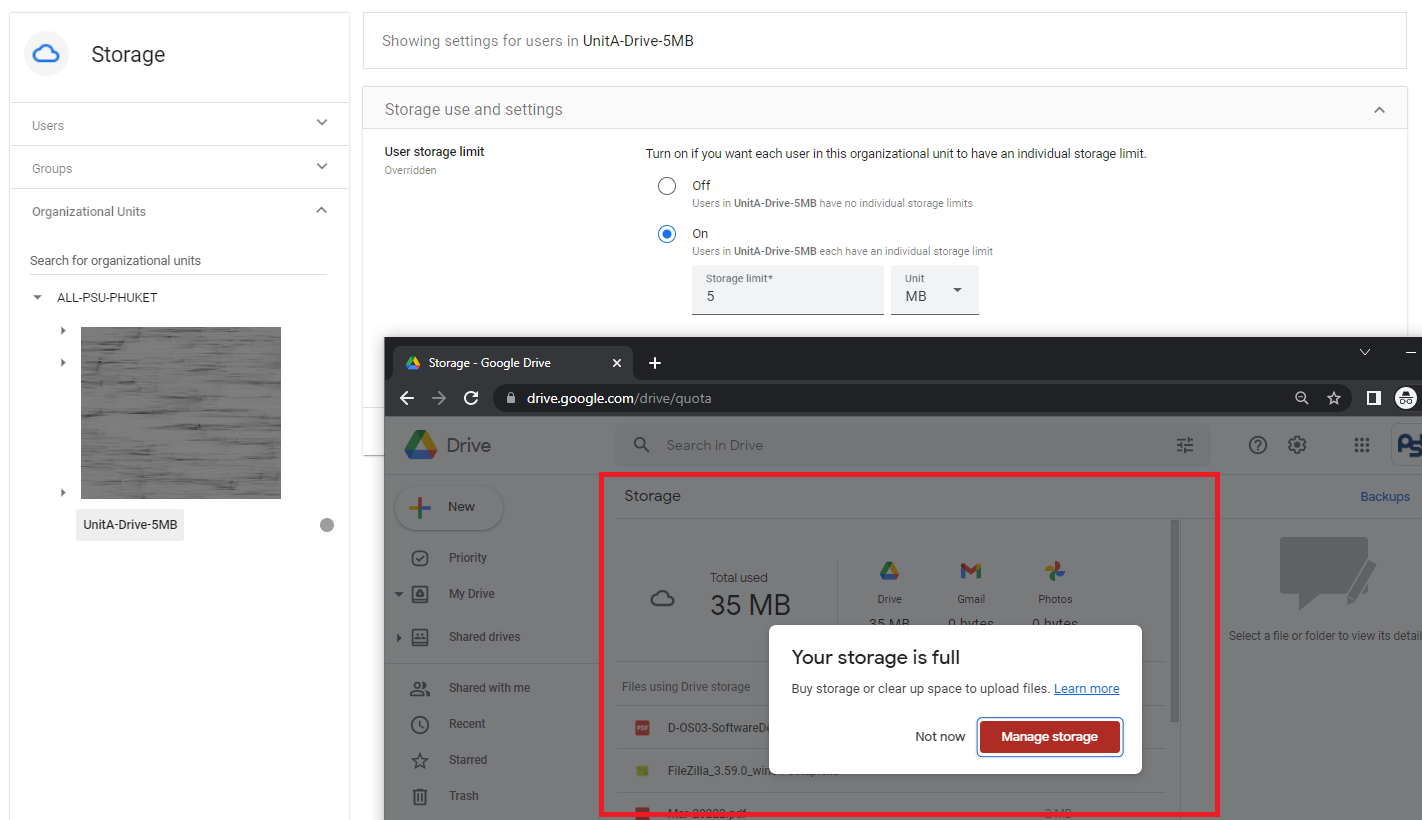1422x820 pixels.
Task: Collapse Storage use and settings panel
Action: click(x=1379, y=110)
